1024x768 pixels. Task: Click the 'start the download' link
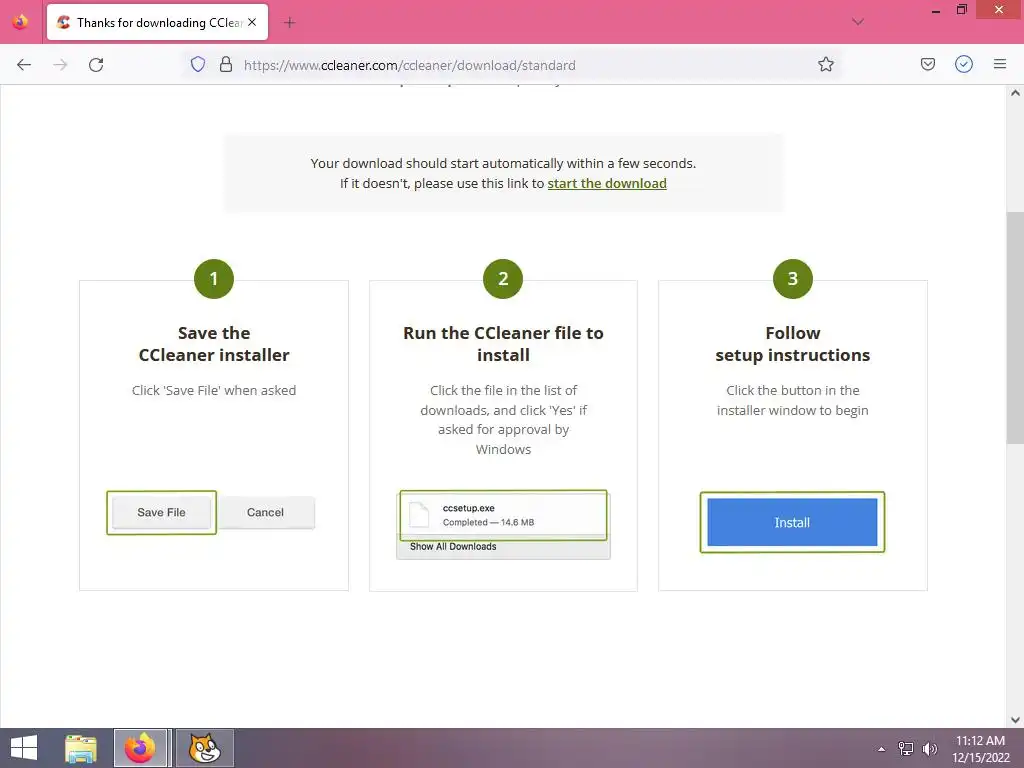(607, 184)
